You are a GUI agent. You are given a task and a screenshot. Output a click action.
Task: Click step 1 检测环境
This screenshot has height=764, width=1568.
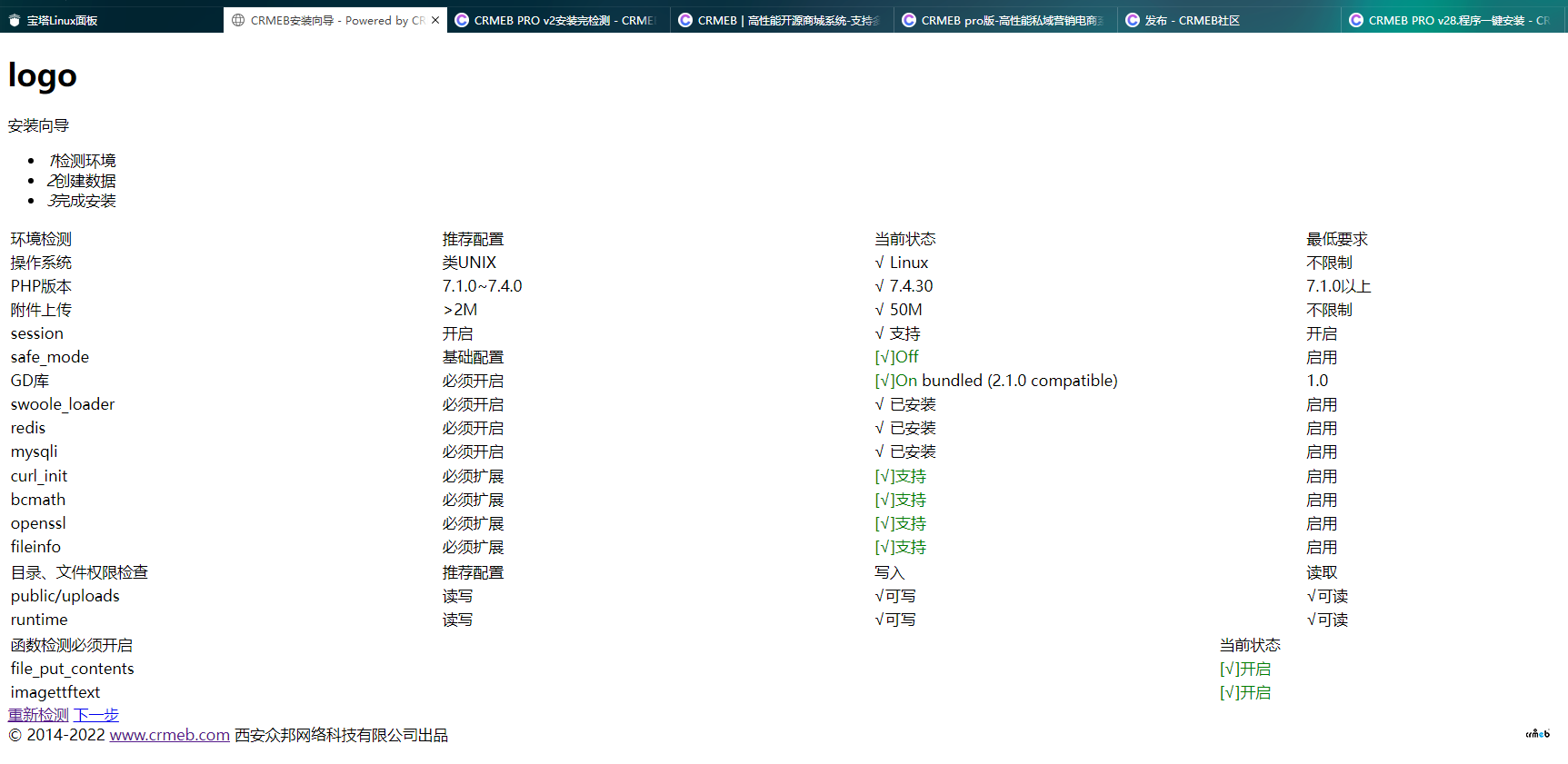click(x=83, y=161)
